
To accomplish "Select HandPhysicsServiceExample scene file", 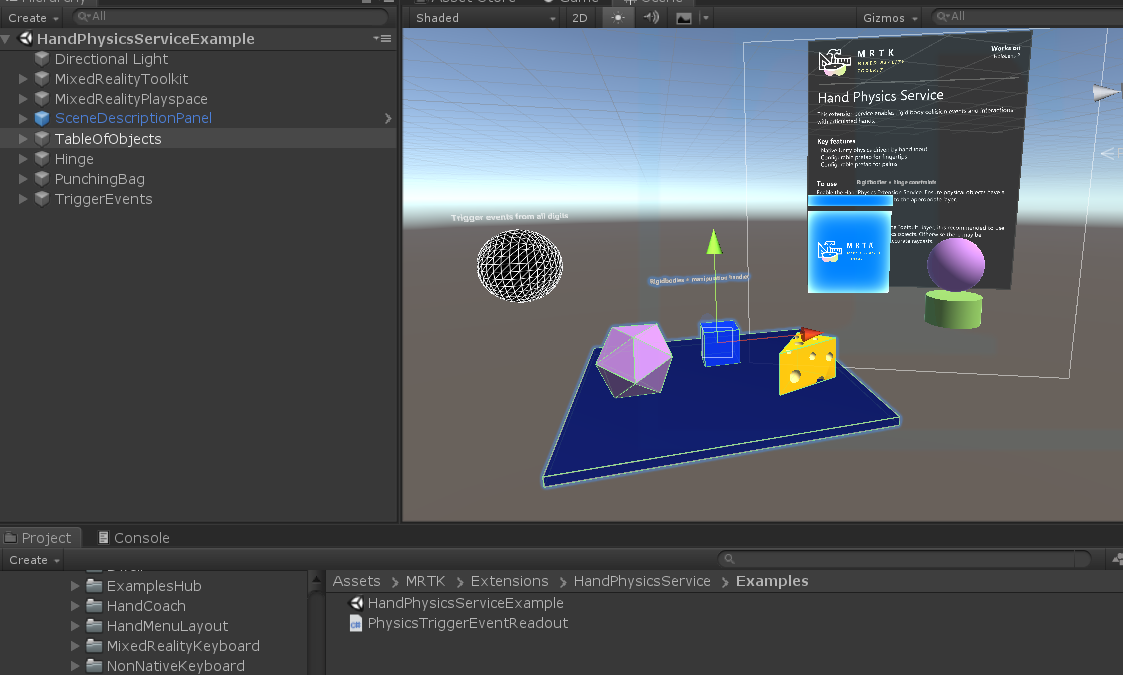I will pyautogui.click(x=466, y=603).
